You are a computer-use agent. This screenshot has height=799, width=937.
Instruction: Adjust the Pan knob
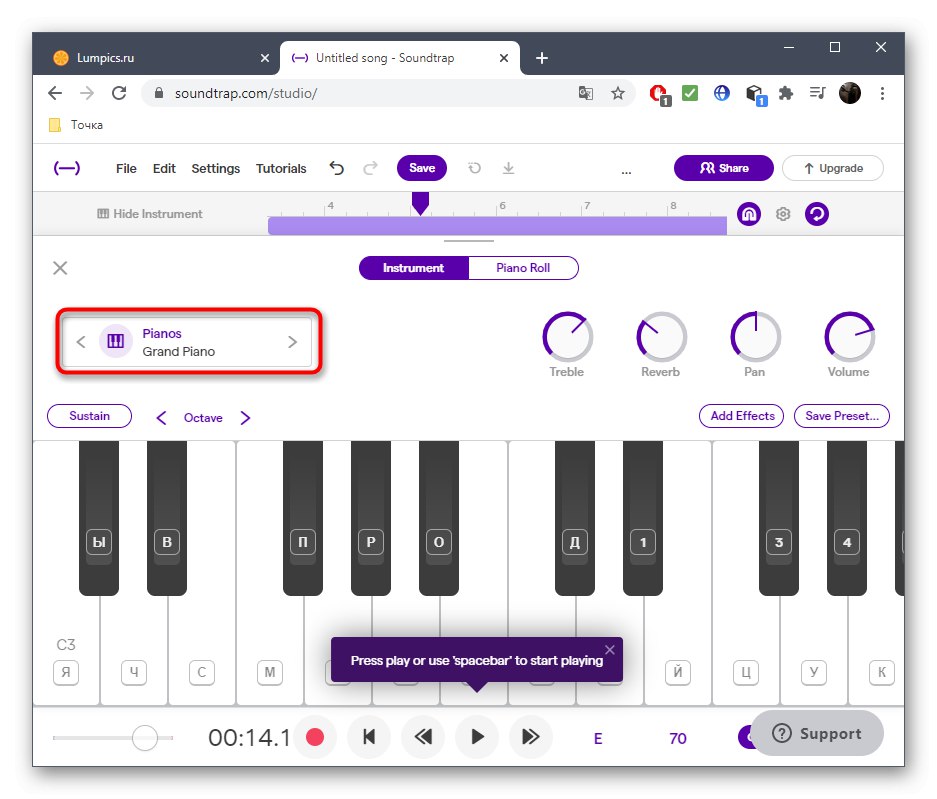tap(755, 336)
